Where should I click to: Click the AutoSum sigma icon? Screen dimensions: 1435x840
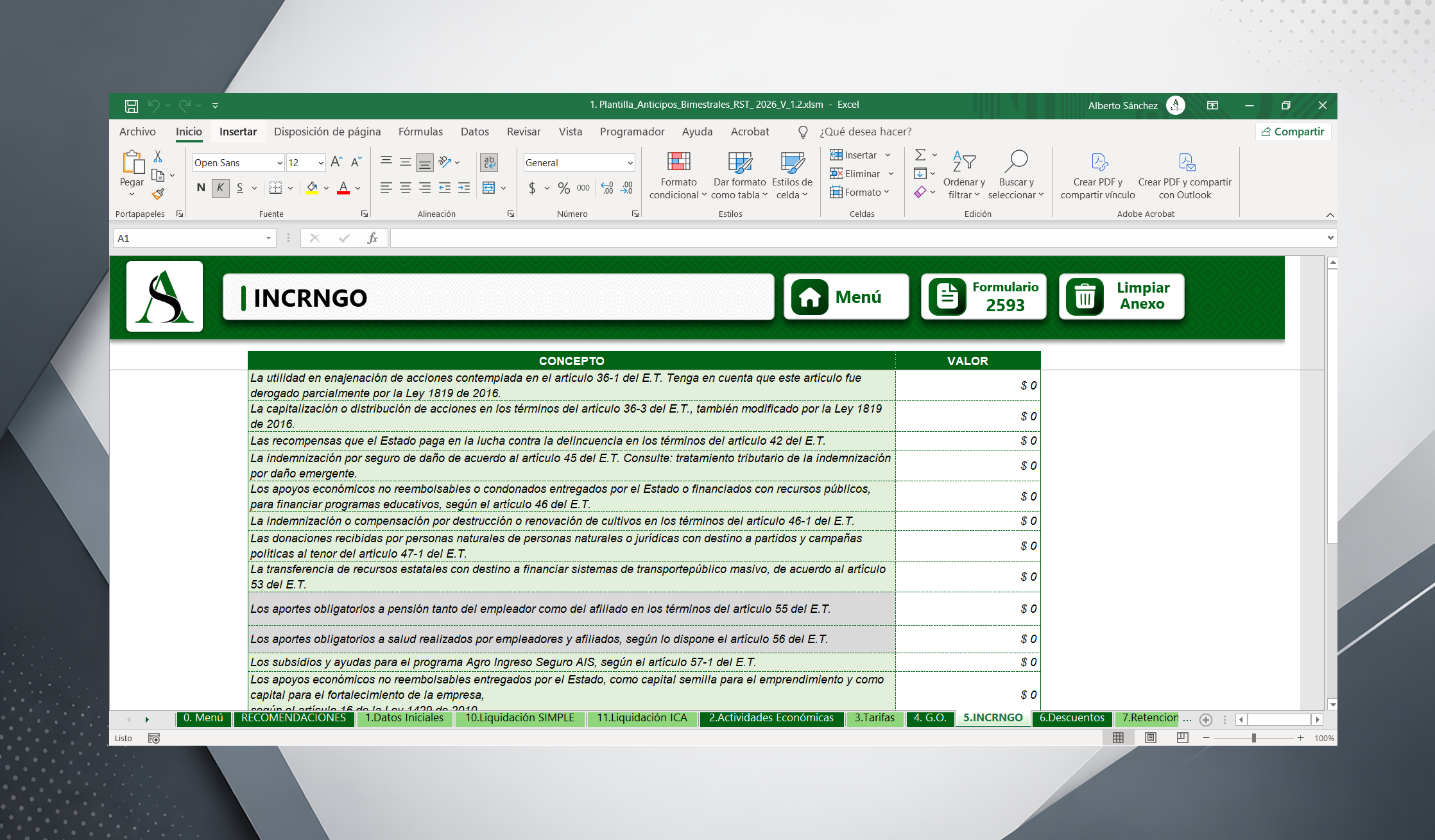coord(920,155)
